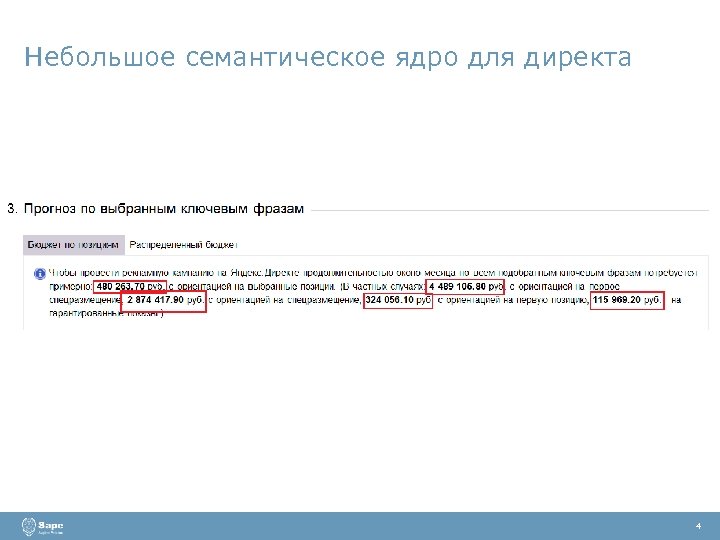Select the amount '115 969.20 руб.'
The height and width of the screenshot is (540, 720).
[627, 300]
